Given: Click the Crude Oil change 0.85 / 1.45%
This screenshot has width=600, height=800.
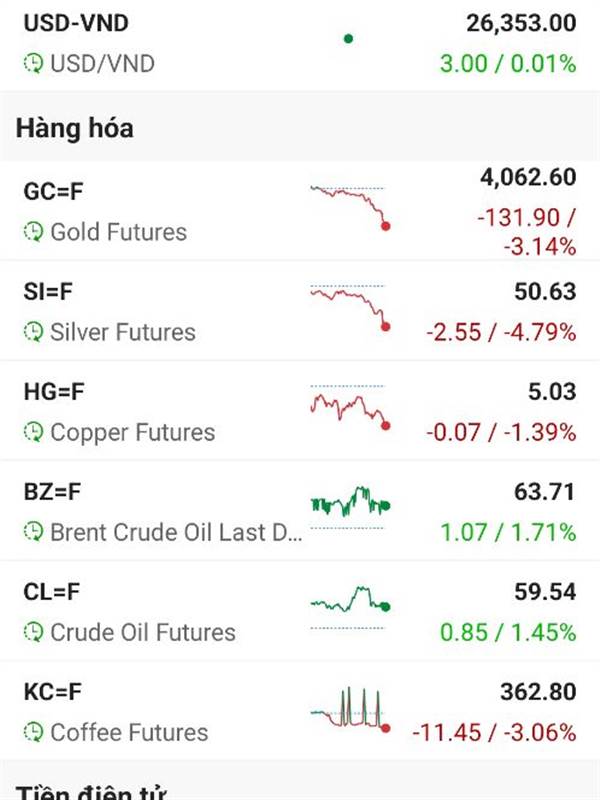Looking at the screenshot, I should tap(508, 632).
